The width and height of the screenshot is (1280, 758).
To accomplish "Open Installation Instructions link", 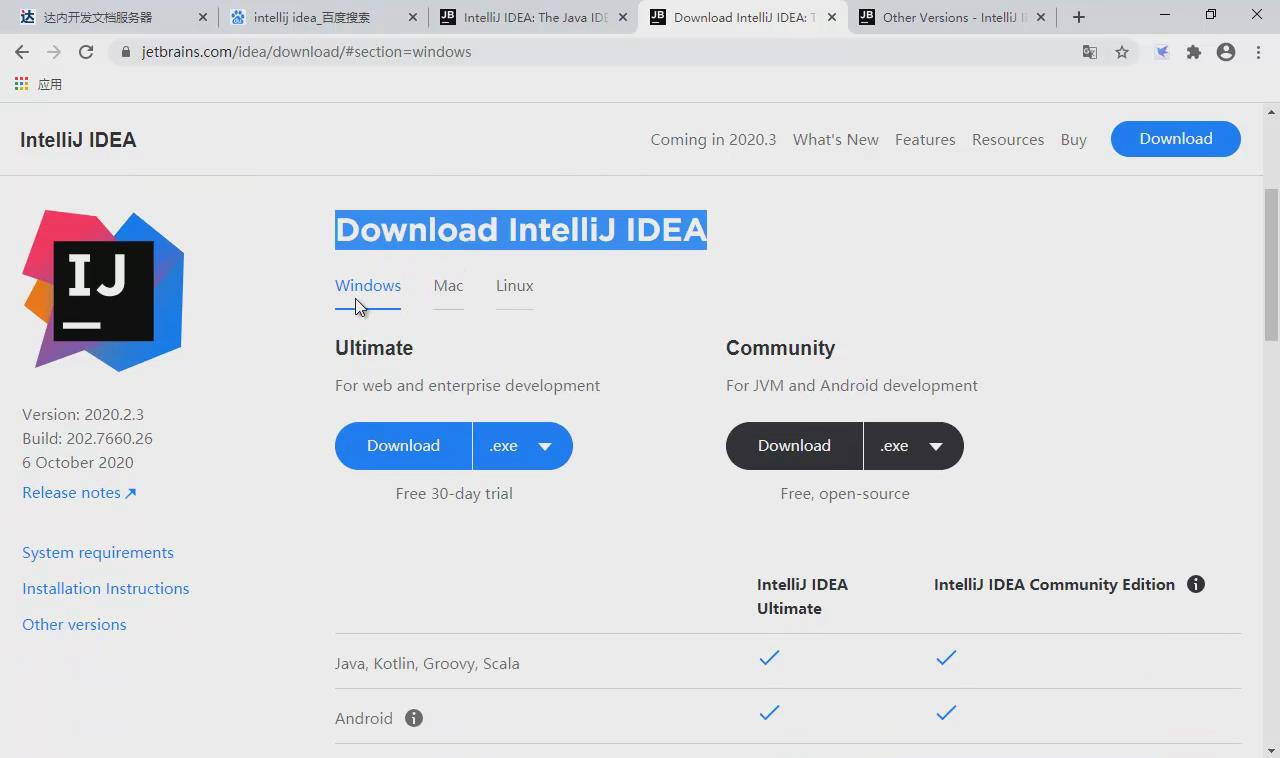I will (106, 589).
